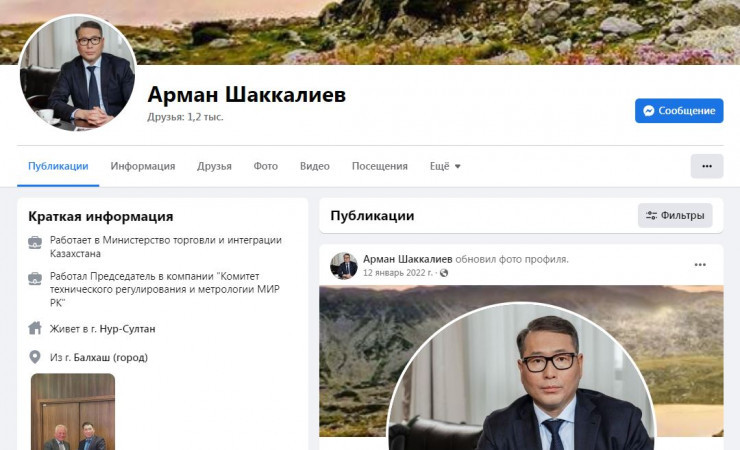This screenshot has width=740, height=450.
Task: Open the featured photo thumbnail in Краткая информация
Action: point(73,412)
